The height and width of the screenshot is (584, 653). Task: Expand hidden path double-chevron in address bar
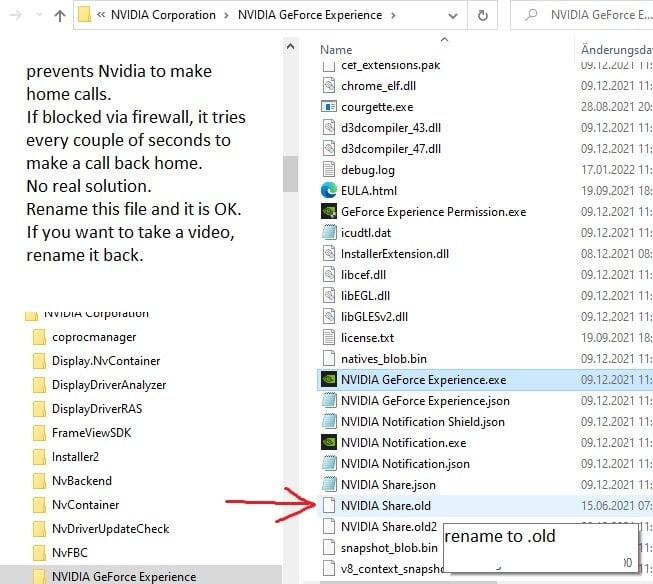[101, 15]
